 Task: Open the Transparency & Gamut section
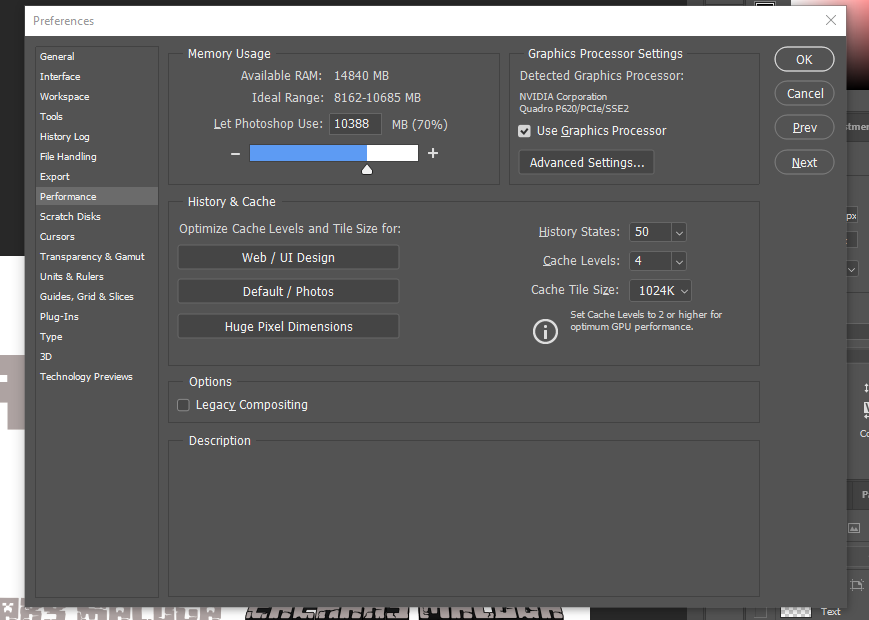[92, 256]
